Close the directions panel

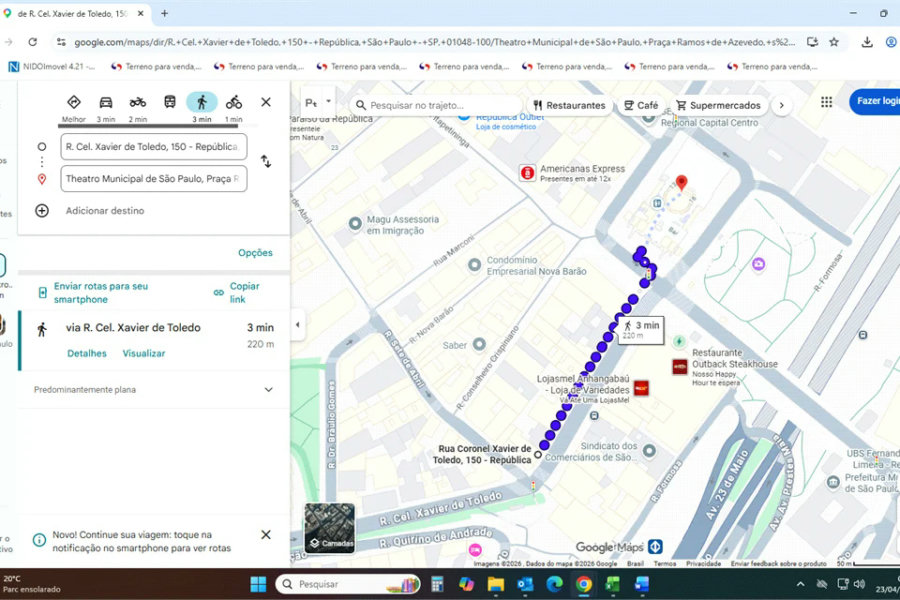(x=266, y=102)
